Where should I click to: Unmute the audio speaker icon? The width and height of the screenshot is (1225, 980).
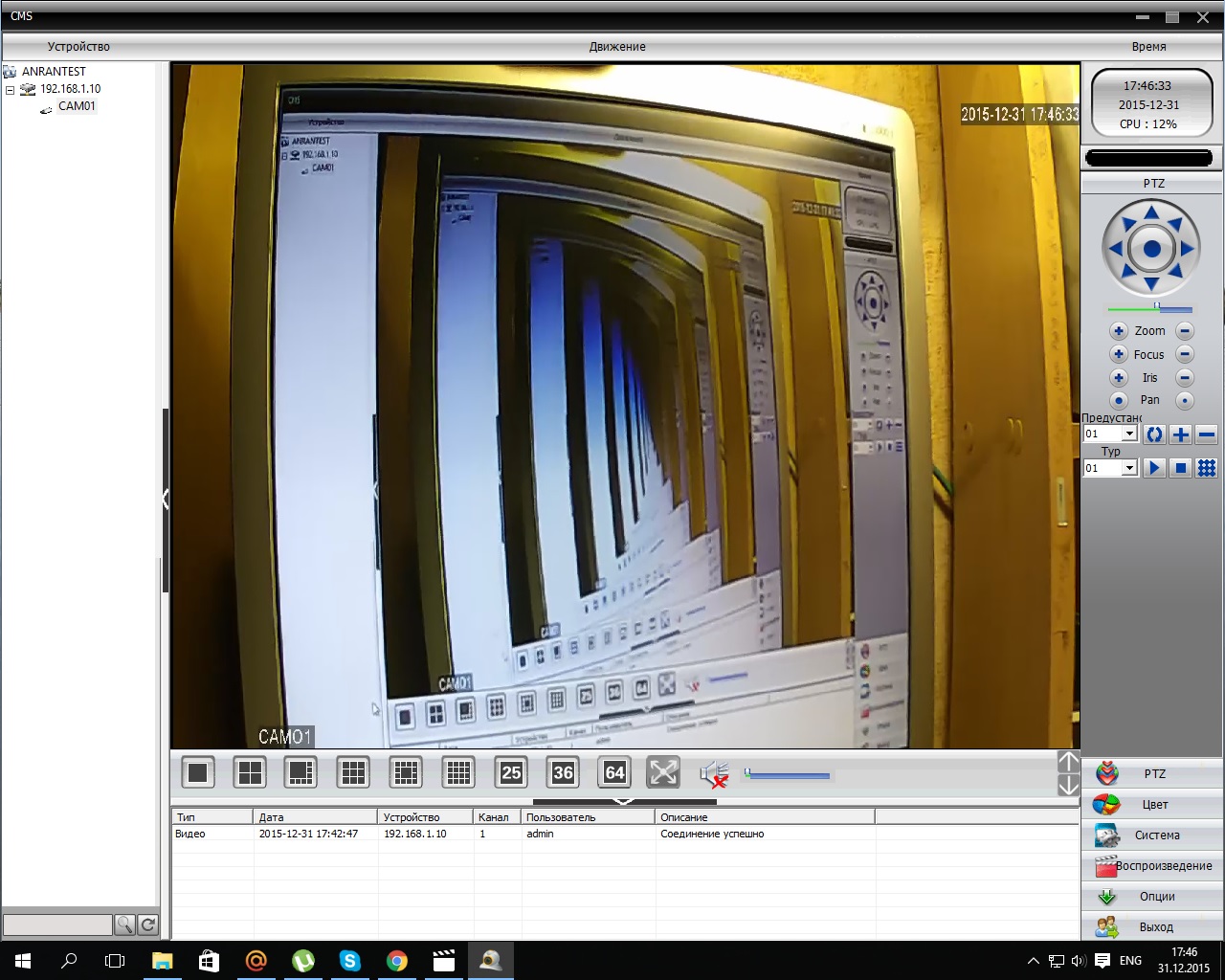click(x=714, y=773)
